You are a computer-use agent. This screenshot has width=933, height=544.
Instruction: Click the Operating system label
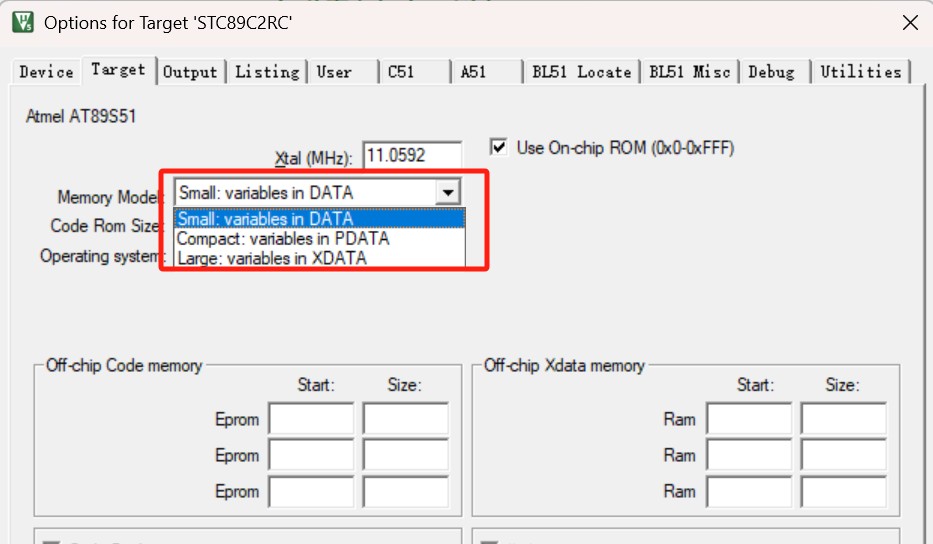coord(102,256)
